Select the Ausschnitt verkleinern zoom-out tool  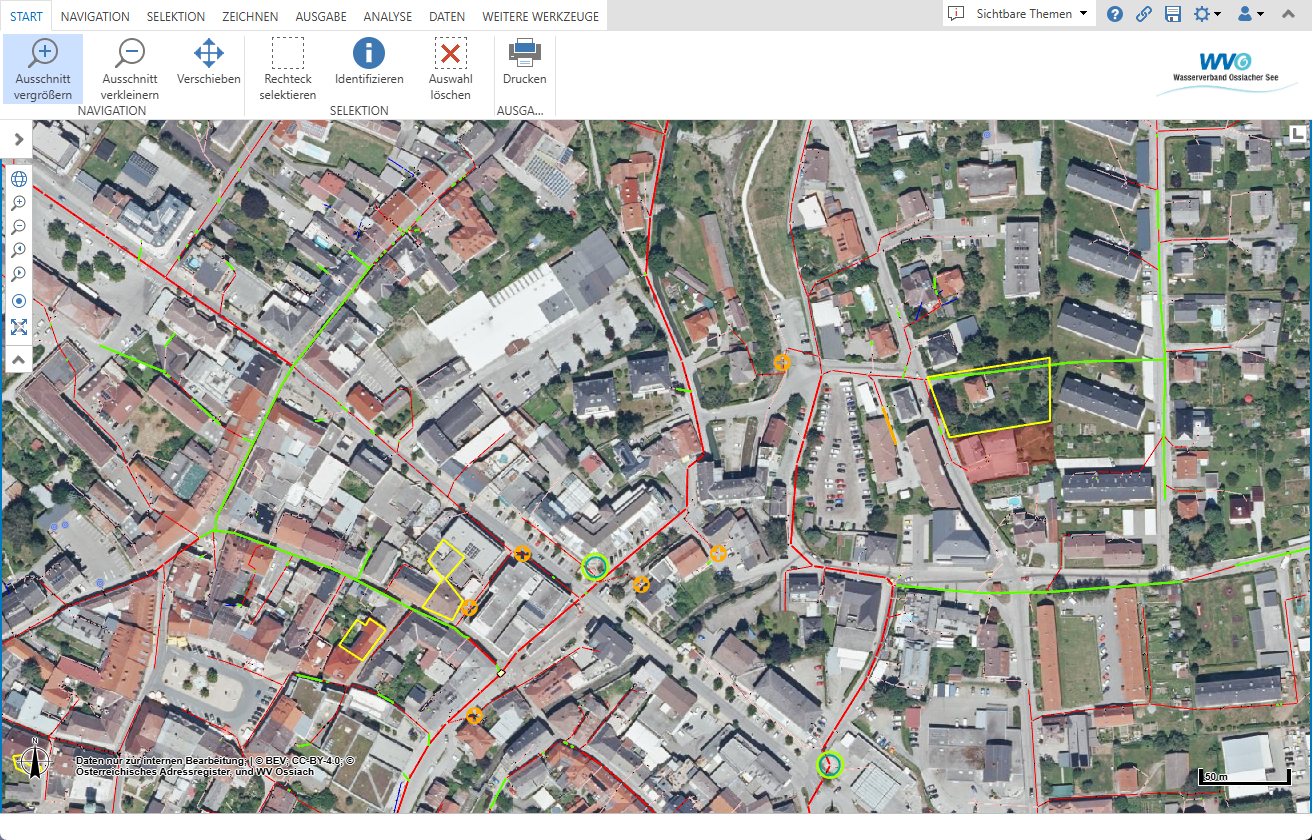(130, 68)
